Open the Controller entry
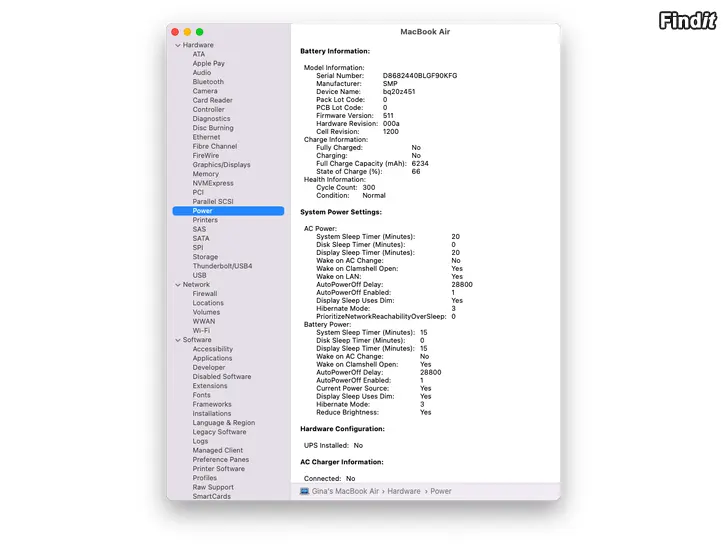Viewport: 728px width, 546px height. pyautogui.click(x=208, y=110)
